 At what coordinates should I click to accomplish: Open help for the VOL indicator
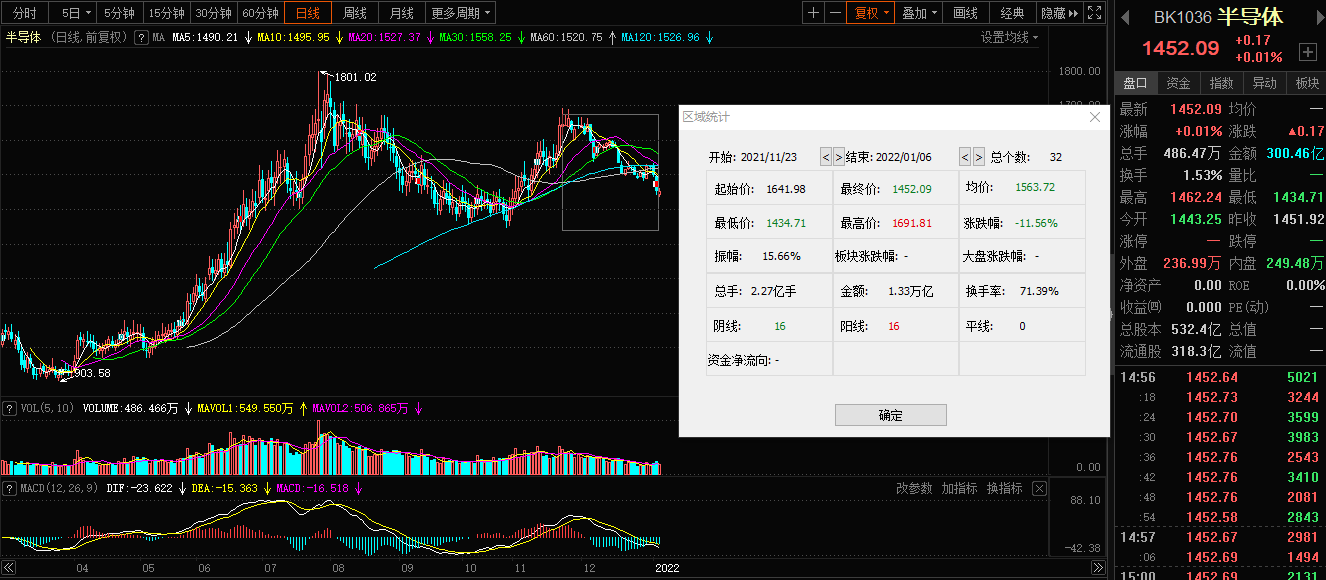pyautogui.click(x=9, y=408)
